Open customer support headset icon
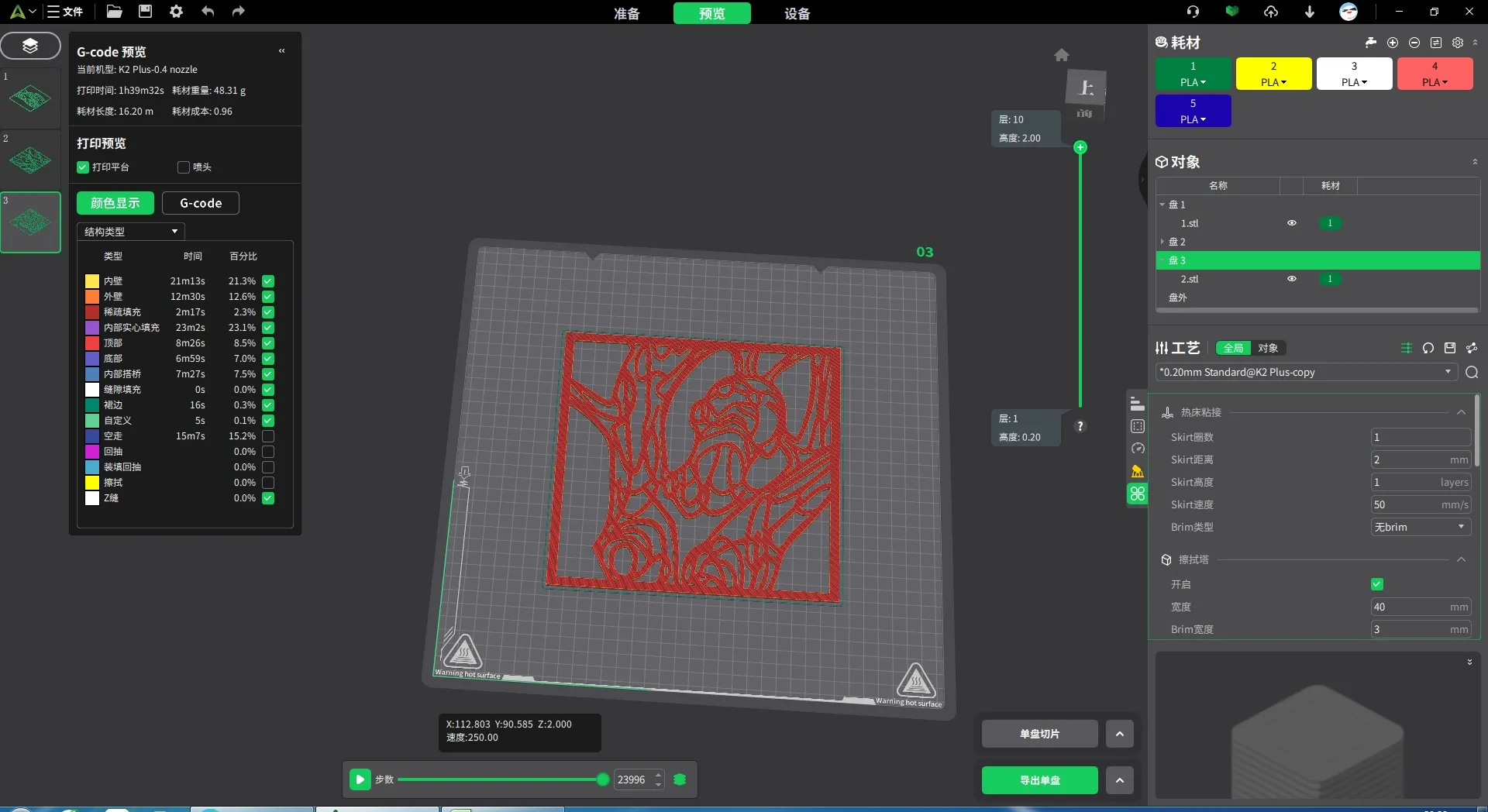This screenshot has height=812, width=1488. [x=1193, y=12]
